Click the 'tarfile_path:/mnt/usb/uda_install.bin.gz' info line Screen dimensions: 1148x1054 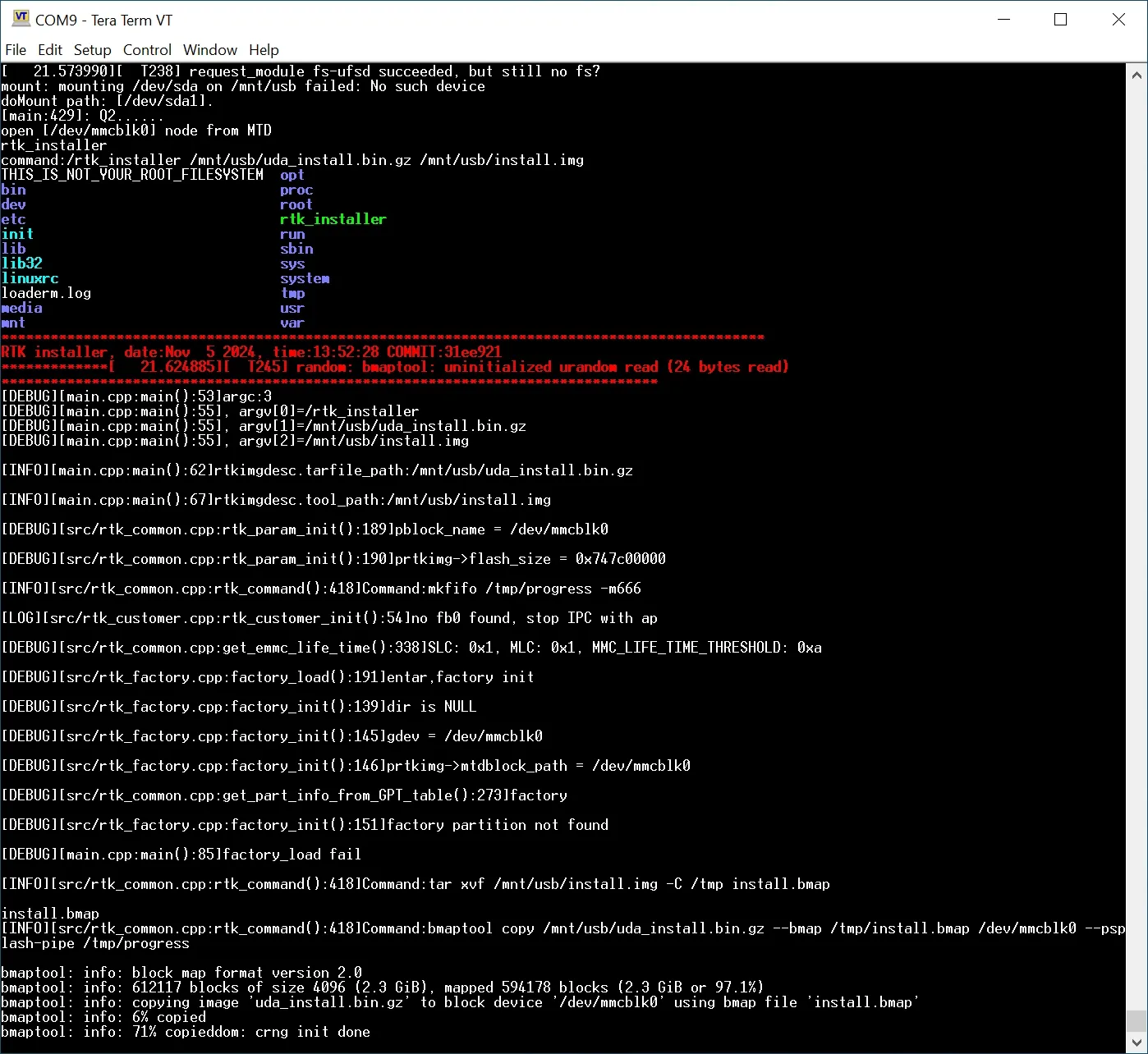point(317,470)
